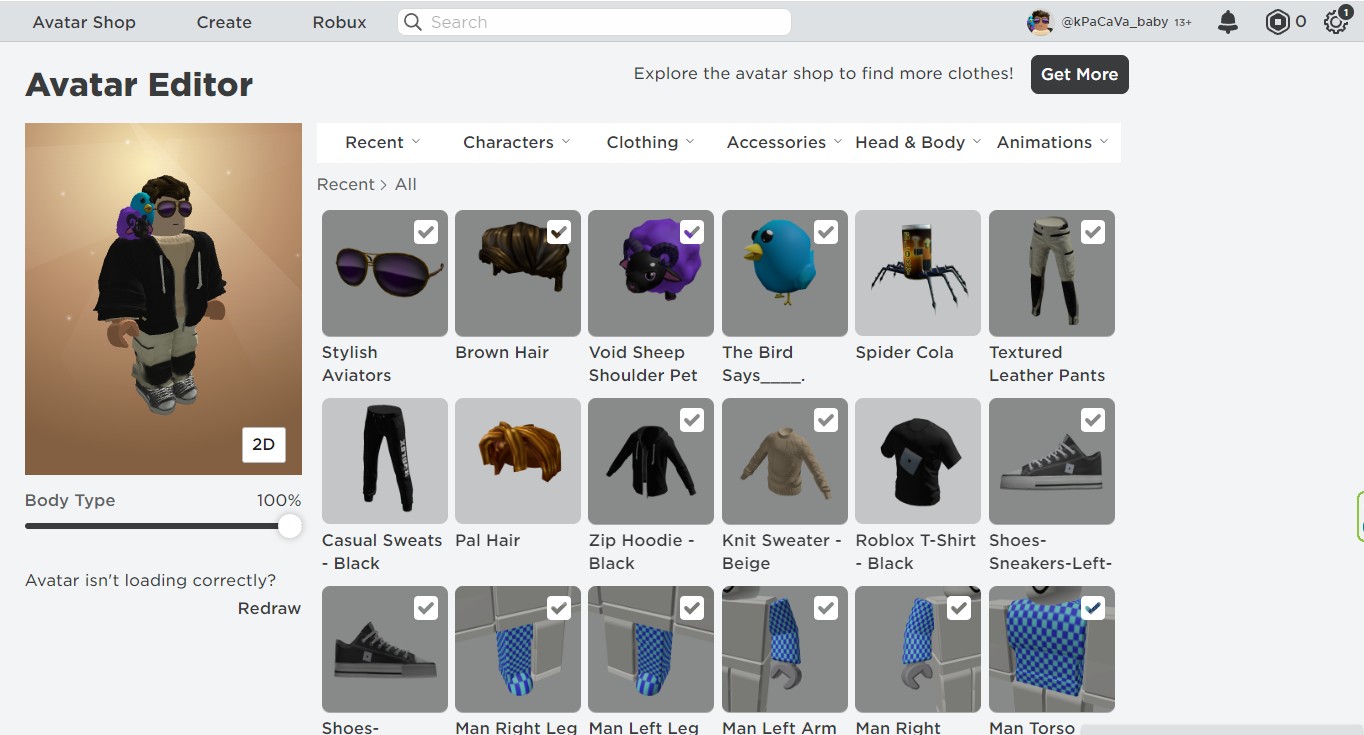Expand the Clothing dropdown
This screenshot has width=1364, height=735.
tap(650, 142)
